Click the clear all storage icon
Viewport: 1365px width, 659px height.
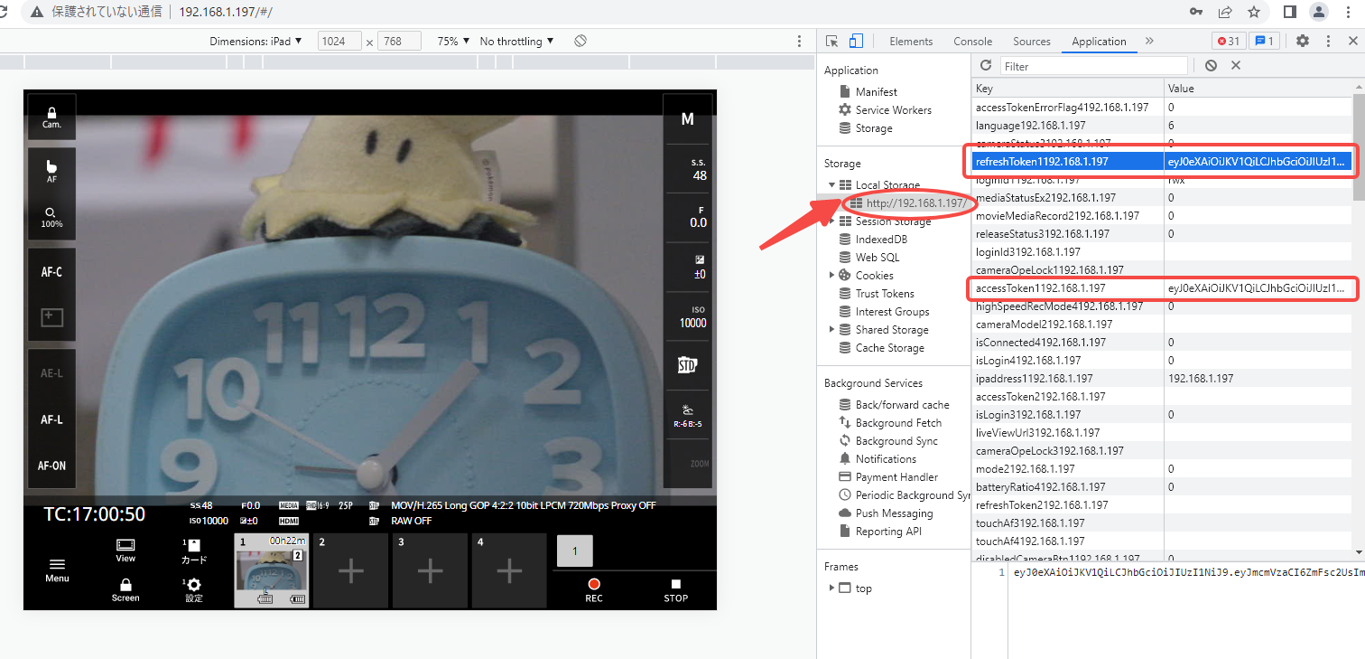(x=1211, y=65)
